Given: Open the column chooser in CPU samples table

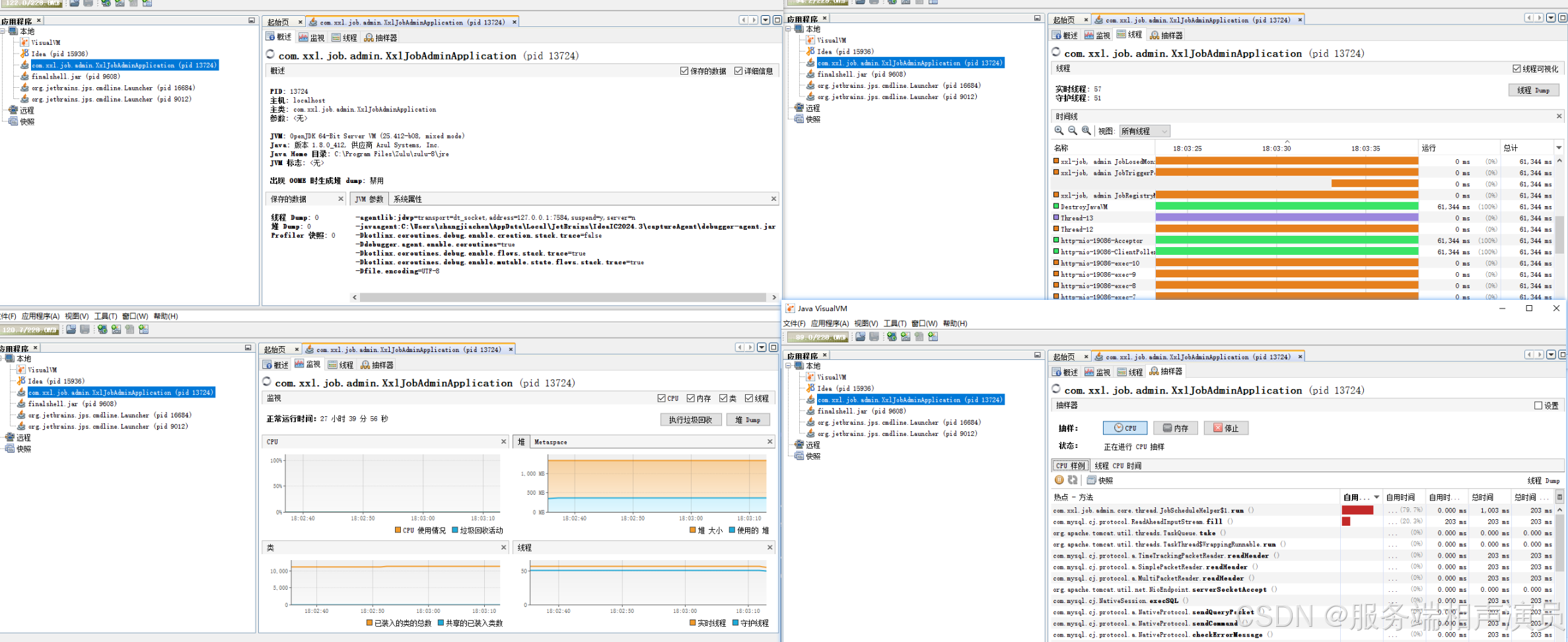Looking at the screenshot, I should 1560,497.
